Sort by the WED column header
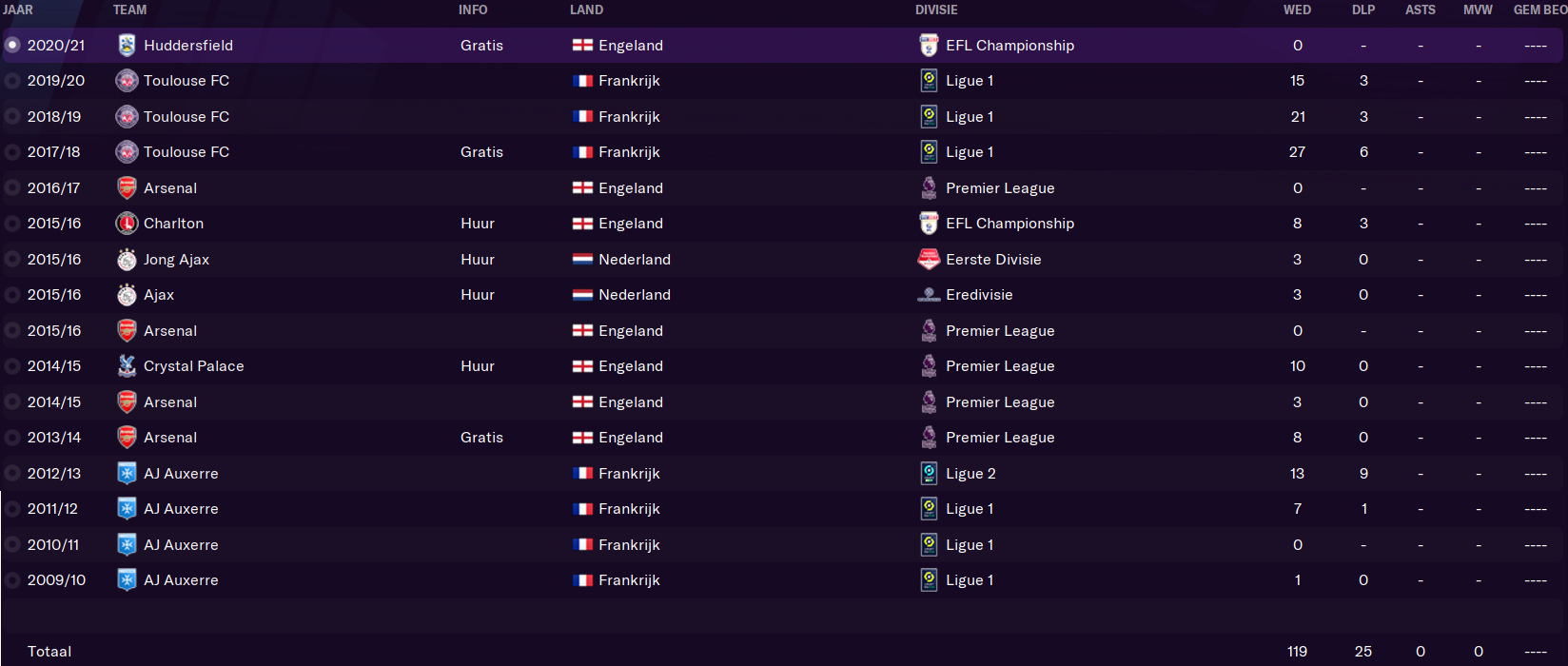The height and width of the screenshot is (666, 1568). [x=1297, y=10]
